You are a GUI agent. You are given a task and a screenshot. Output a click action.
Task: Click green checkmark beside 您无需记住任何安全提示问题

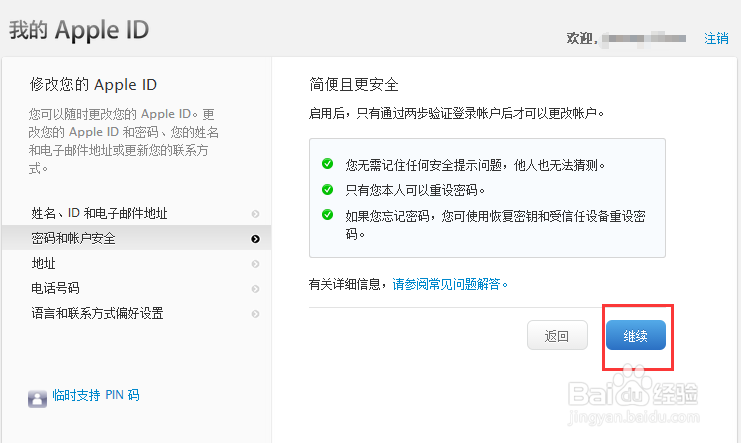[x=327, y=164]
